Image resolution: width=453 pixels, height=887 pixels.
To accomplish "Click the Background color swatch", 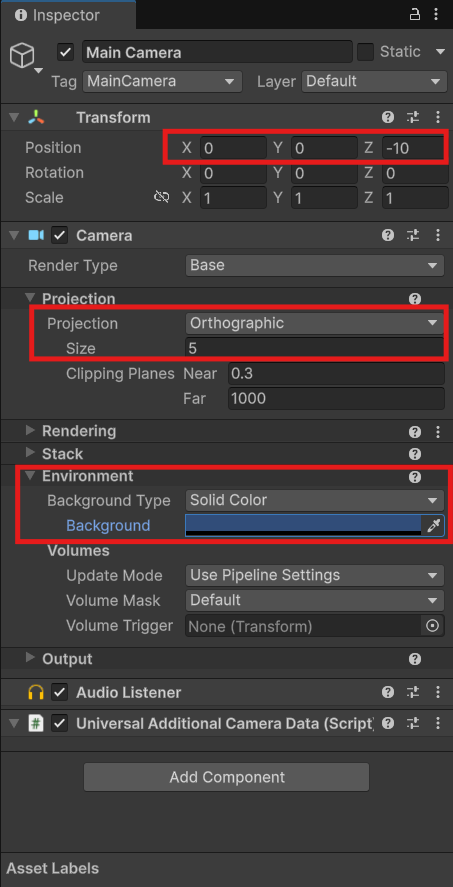I will pos(303,526).
